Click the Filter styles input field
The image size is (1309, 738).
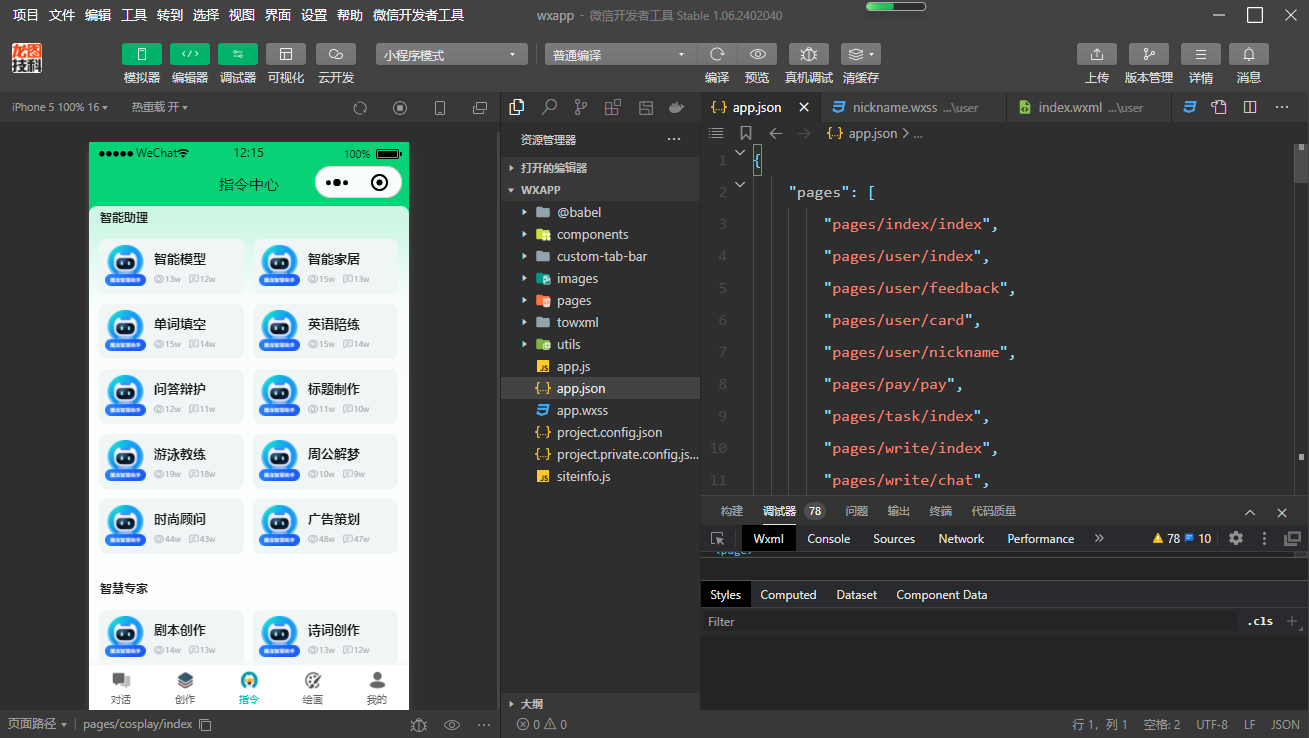(968, 621)
